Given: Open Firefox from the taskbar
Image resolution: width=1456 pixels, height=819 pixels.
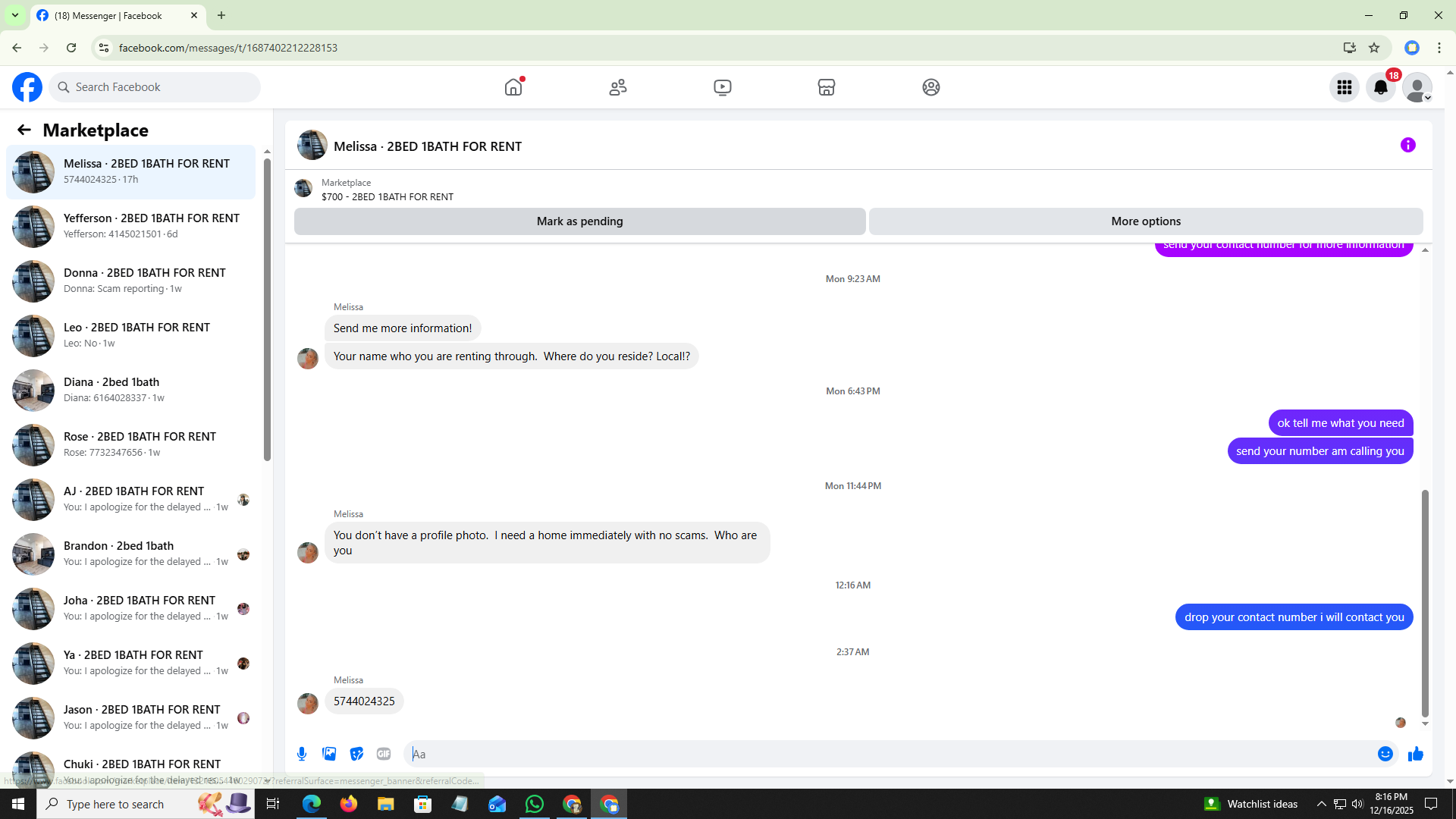Looking at the screenshot, I should pos(349,804).
